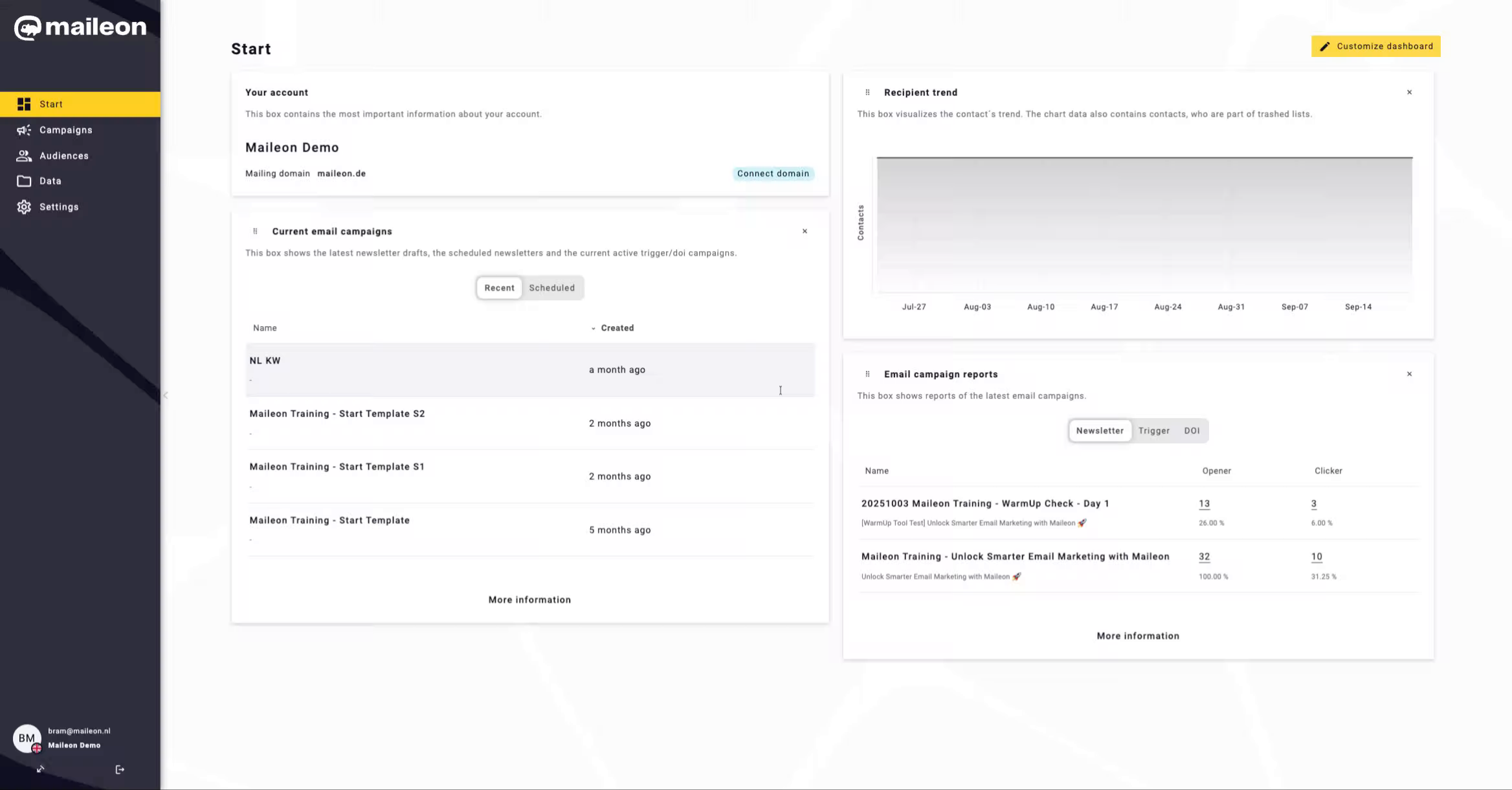The width and height of the screenshot is (1512, 790).
Task: Collapse the sidebar with the edge chevron
Action: click(x=166, y=395)
